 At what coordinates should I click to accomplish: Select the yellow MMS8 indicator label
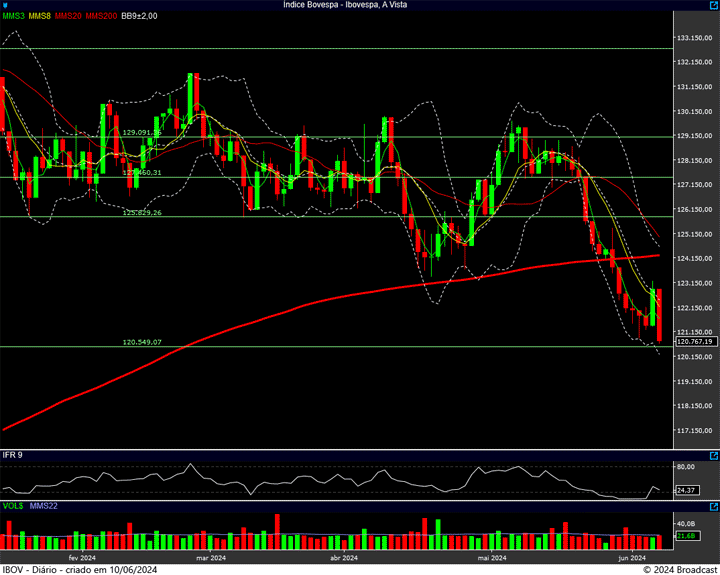tap(40, 17)
